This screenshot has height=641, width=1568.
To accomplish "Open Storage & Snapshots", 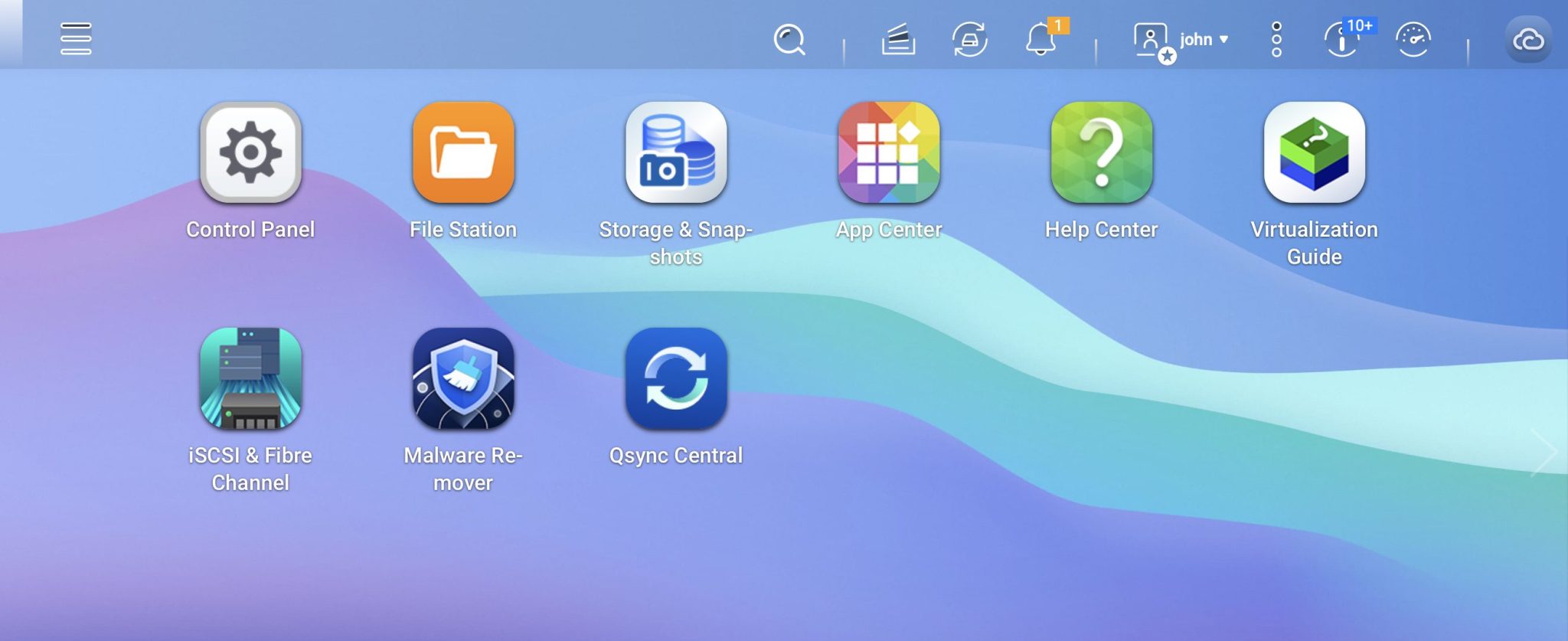I will click(x=675, y=152).
